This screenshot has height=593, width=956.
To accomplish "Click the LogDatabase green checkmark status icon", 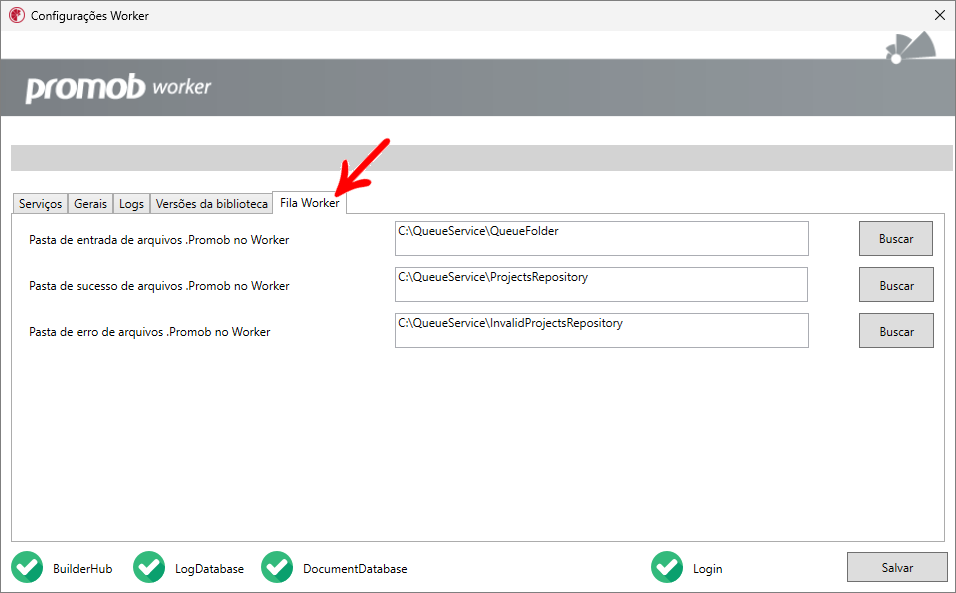I will 149,567.
